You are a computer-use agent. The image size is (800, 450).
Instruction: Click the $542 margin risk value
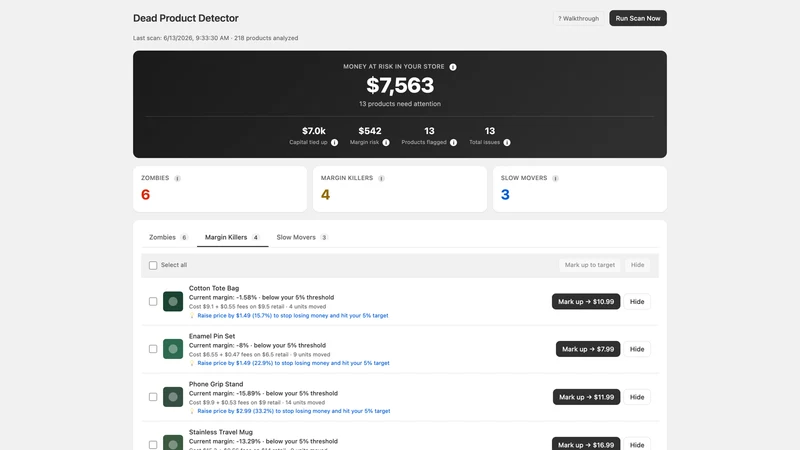370,131
